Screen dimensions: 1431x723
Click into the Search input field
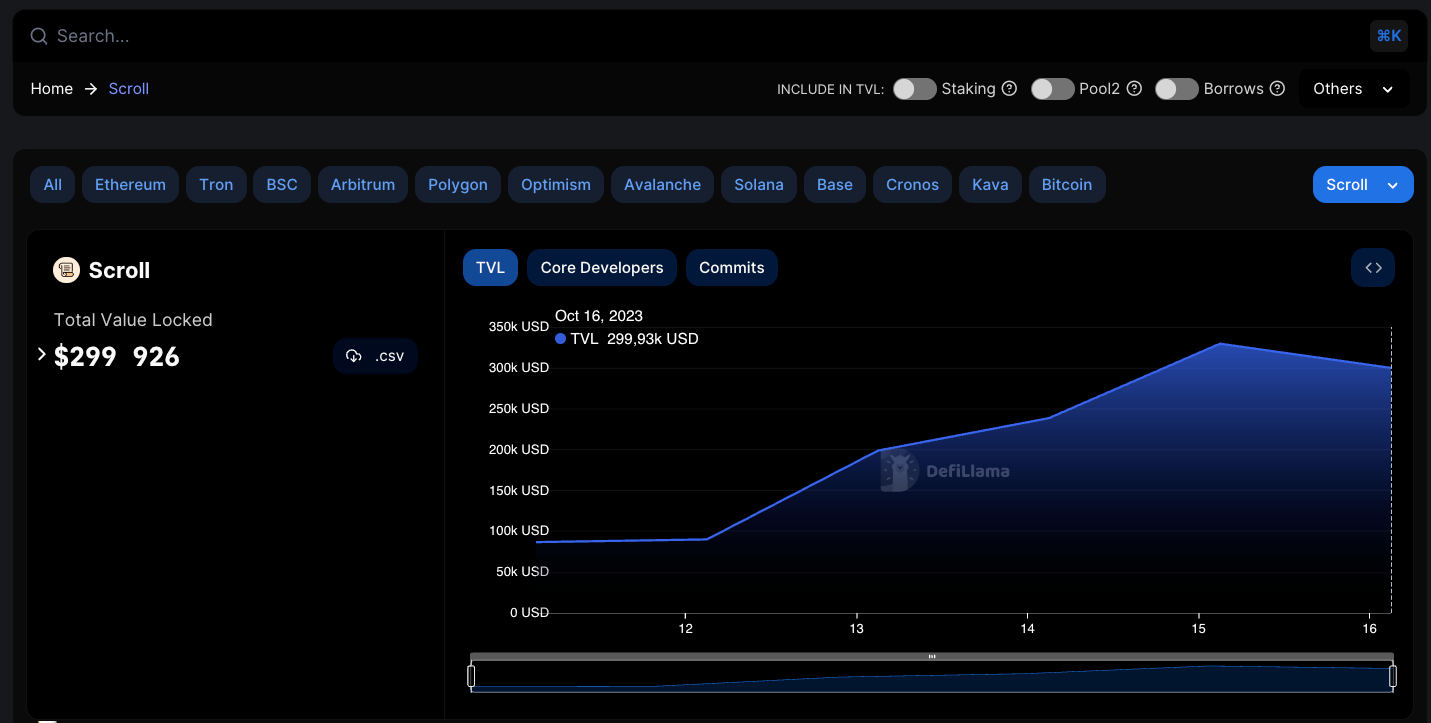(x=700, y=36)
